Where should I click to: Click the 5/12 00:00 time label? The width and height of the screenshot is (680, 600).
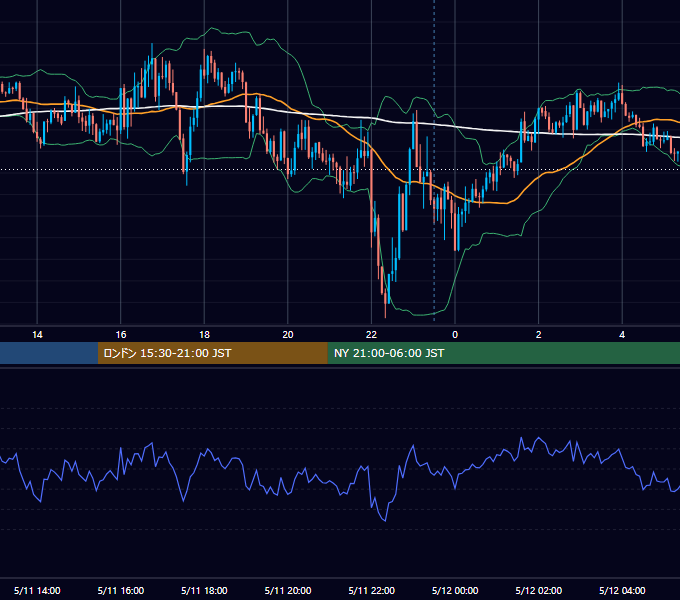[x=455, y=590]
